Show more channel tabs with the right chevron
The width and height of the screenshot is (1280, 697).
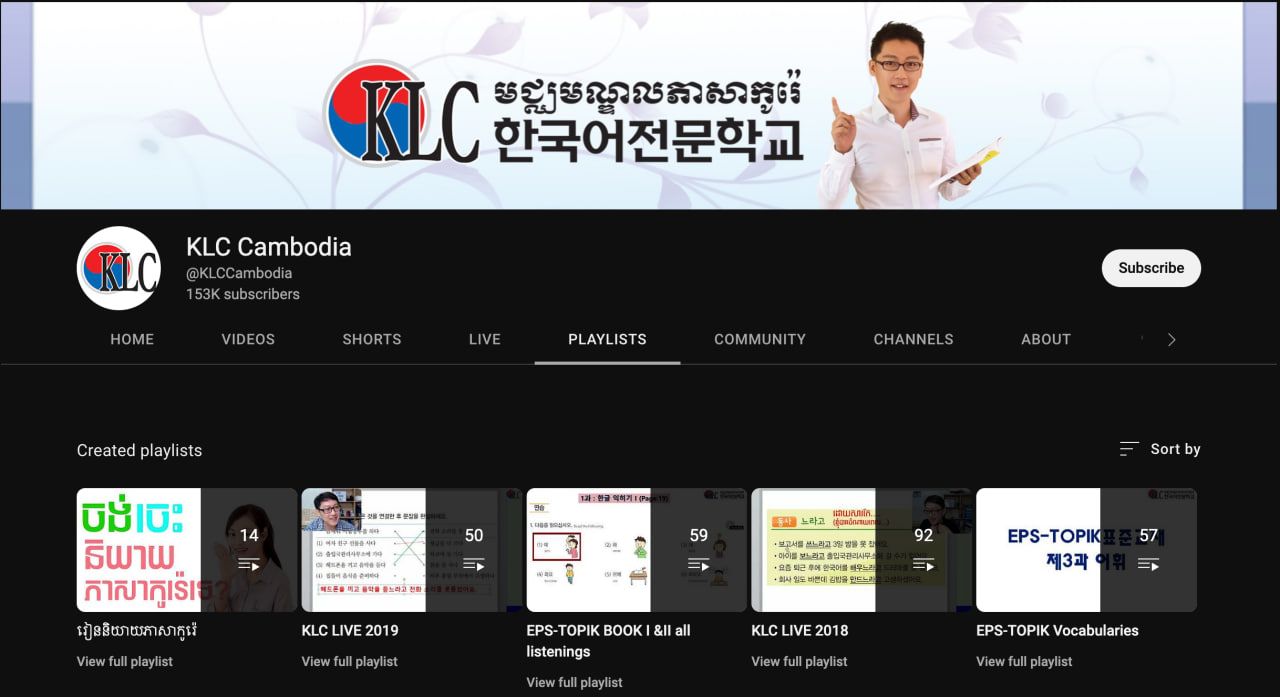[x=1171, y=339]
